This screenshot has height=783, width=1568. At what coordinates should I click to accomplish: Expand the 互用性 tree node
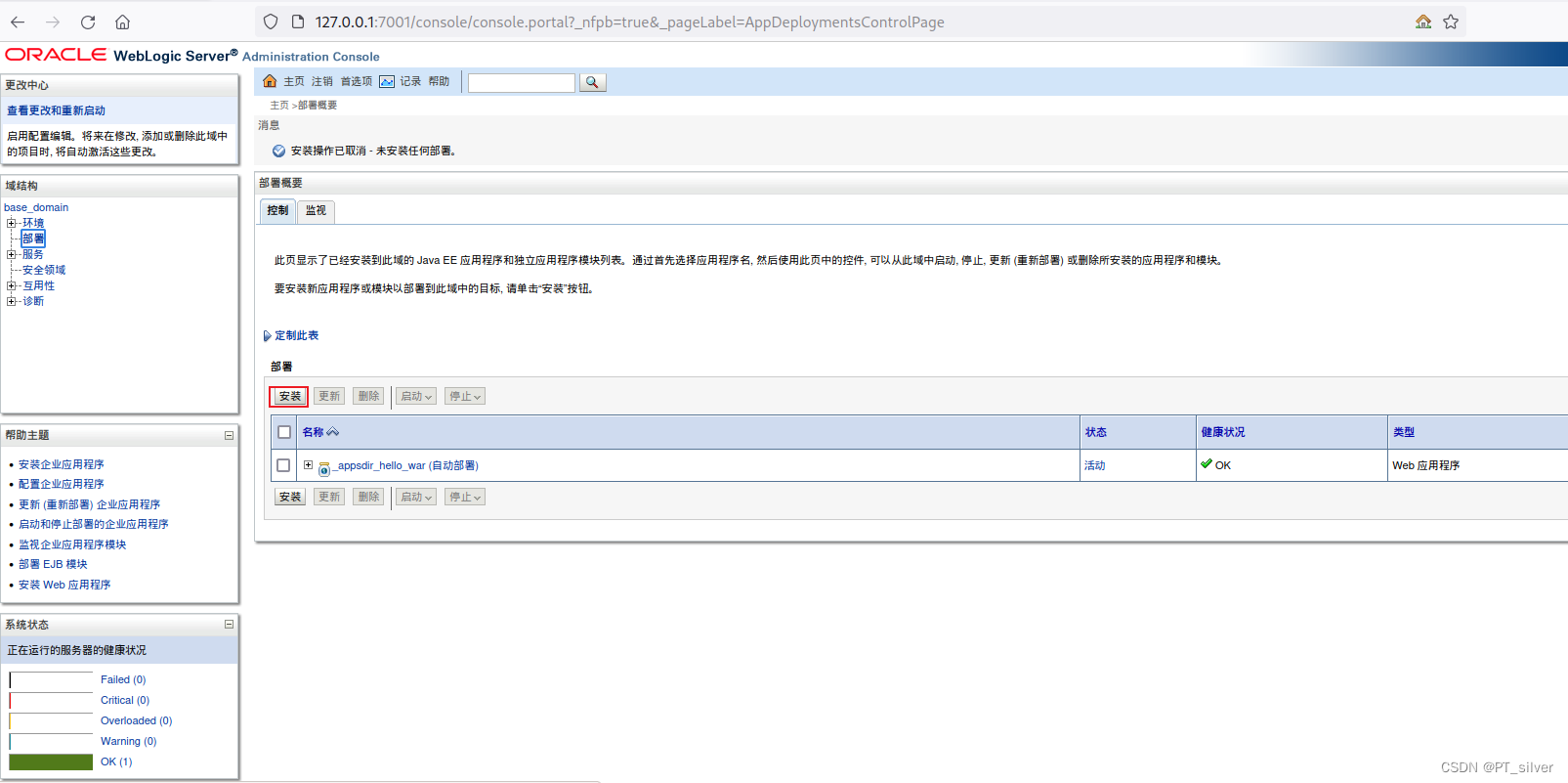12,285
